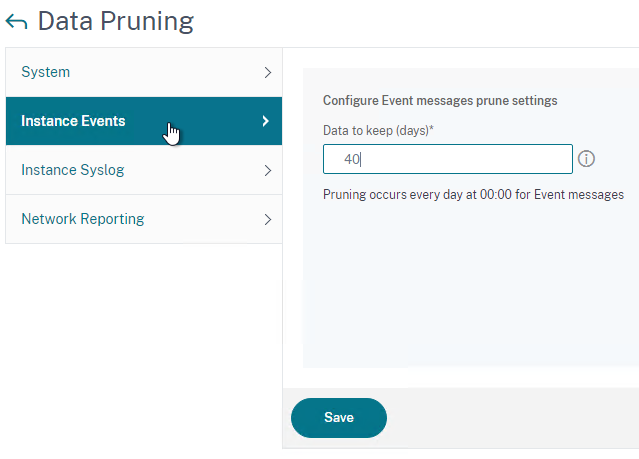This screenshot has width=639, height=459.
Task: Click the white chevron on Instance Events
Action: click(266, 121)
